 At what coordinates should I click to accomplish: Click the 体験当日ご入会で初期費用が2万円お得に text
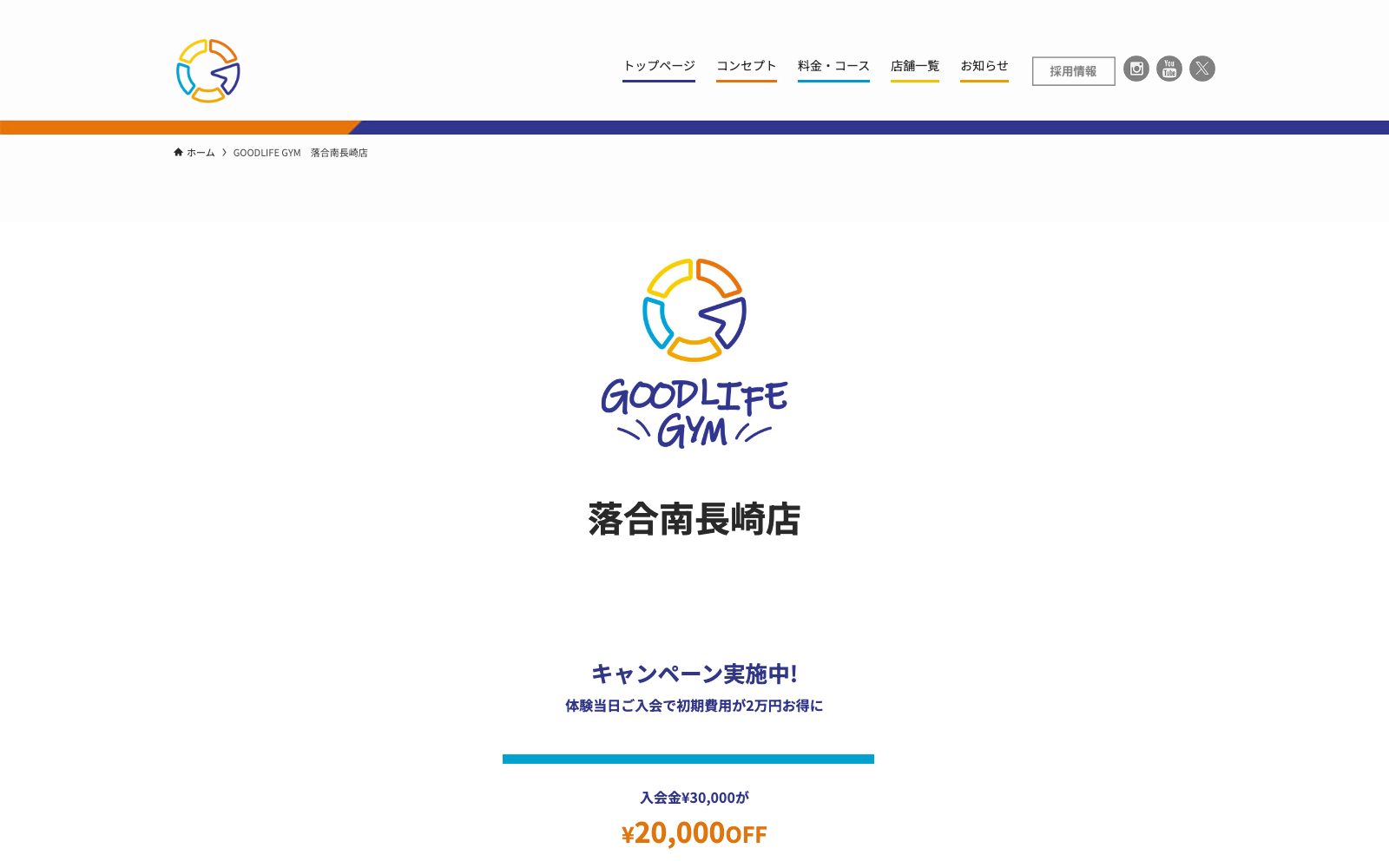694,706
